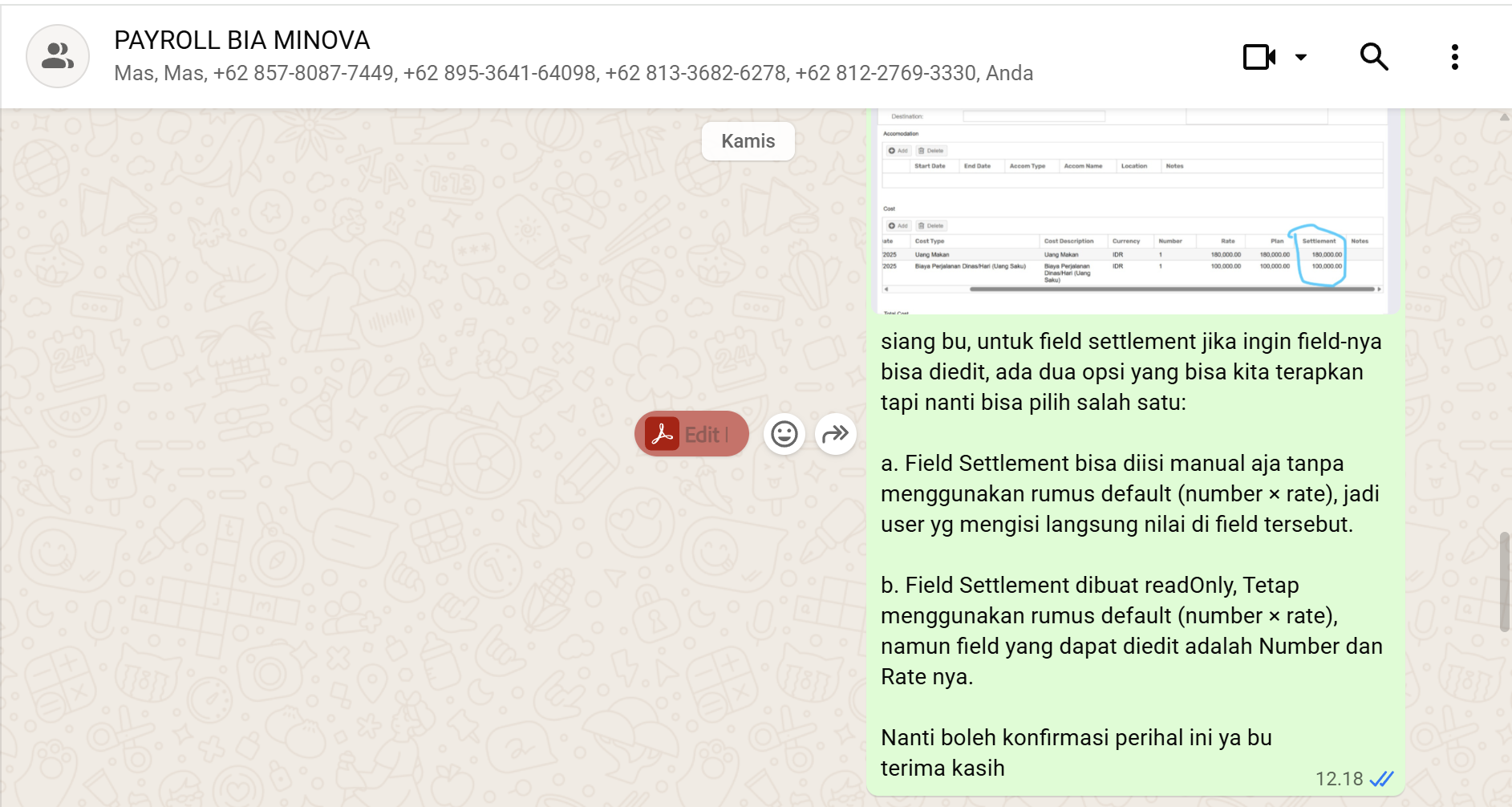Open the group profile avatar icon

coord(58,56)
